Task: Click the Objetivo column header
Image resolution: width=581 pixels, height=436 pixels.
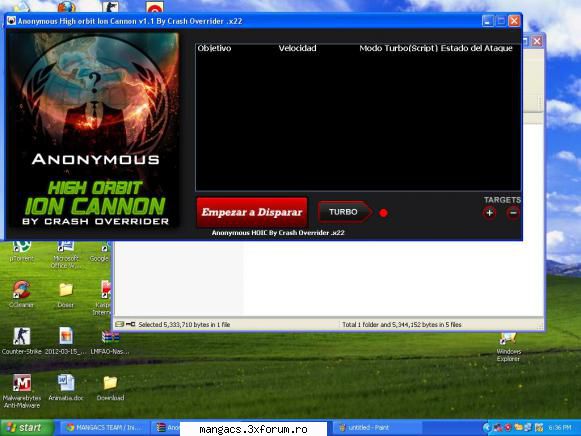Action: click(x=214, y=48)
